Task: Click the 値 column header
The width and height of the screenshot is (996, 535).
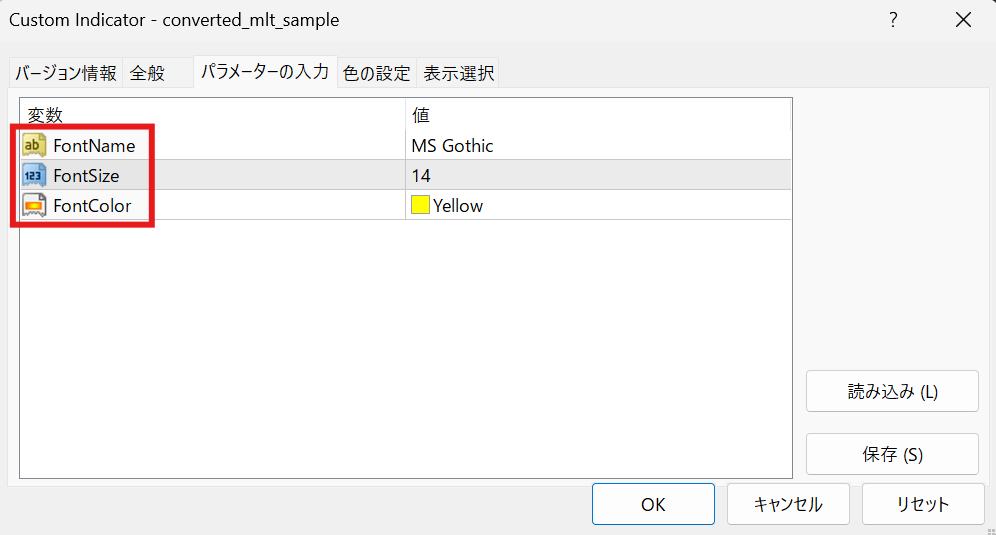Action: click(597, 116)
